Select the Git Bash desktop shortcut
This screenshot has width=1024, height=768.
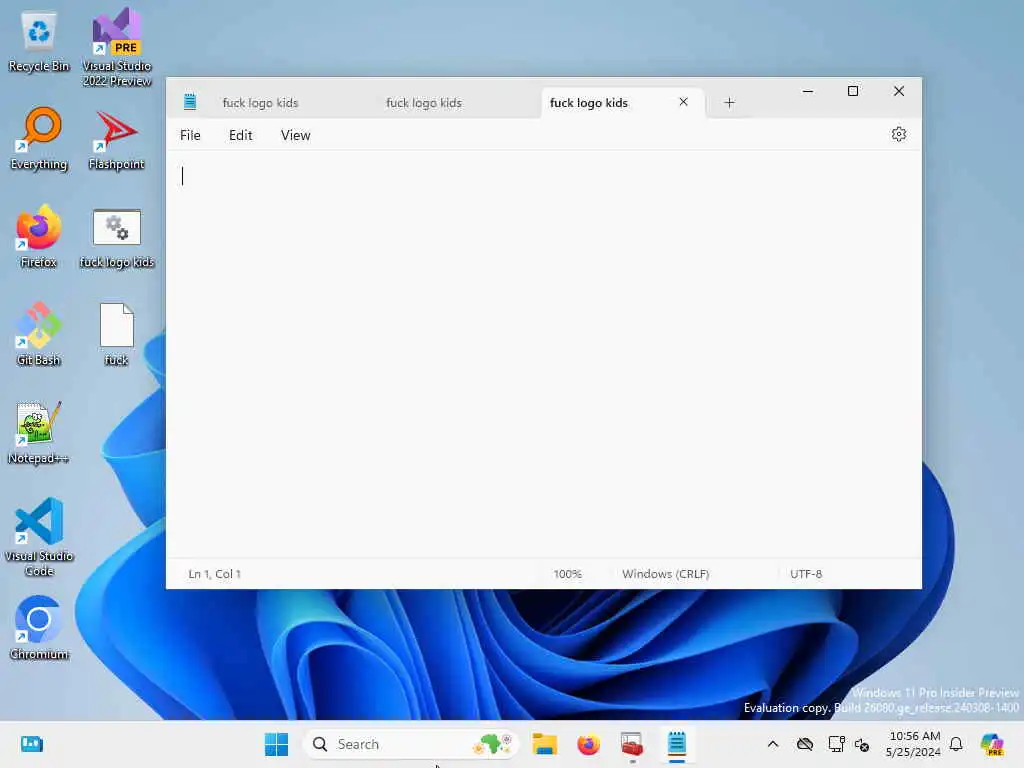[39, 334]
